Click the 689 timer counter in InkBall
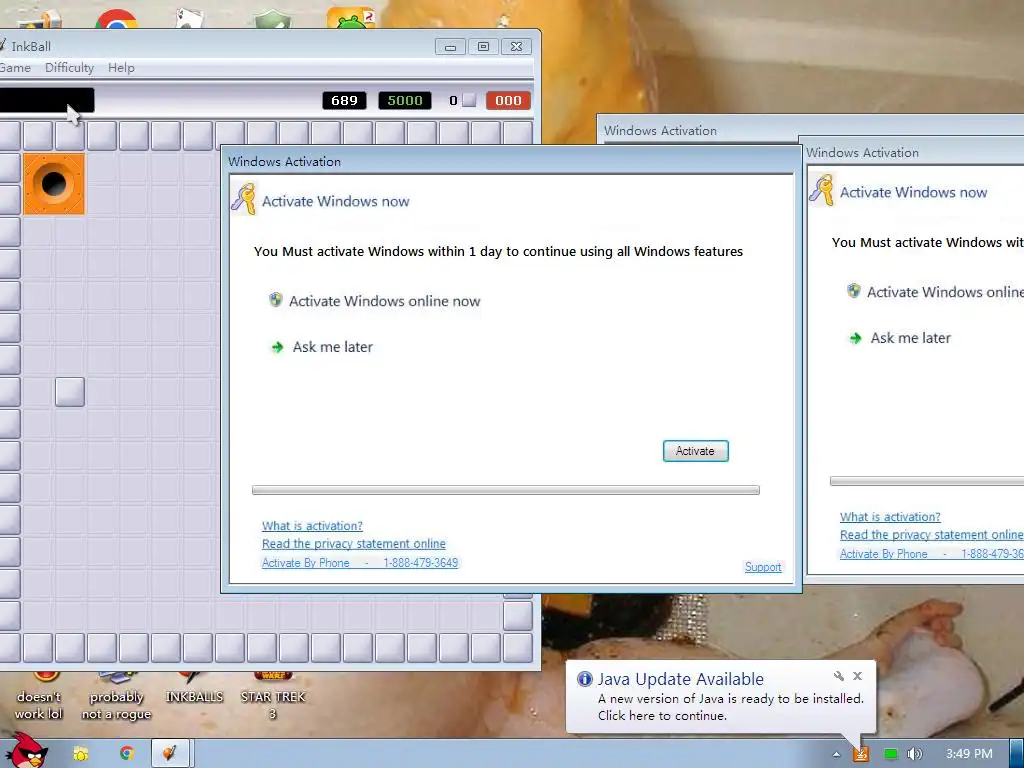The image size is (1024, 768). click(x=344, y=101)
